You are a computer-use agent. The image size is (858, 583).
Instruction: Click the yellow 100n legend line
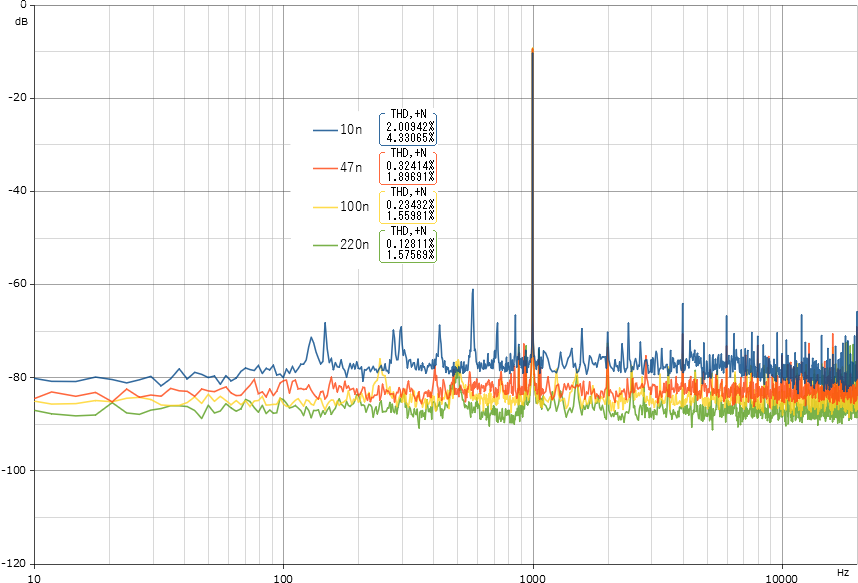[x=325, y=207]
